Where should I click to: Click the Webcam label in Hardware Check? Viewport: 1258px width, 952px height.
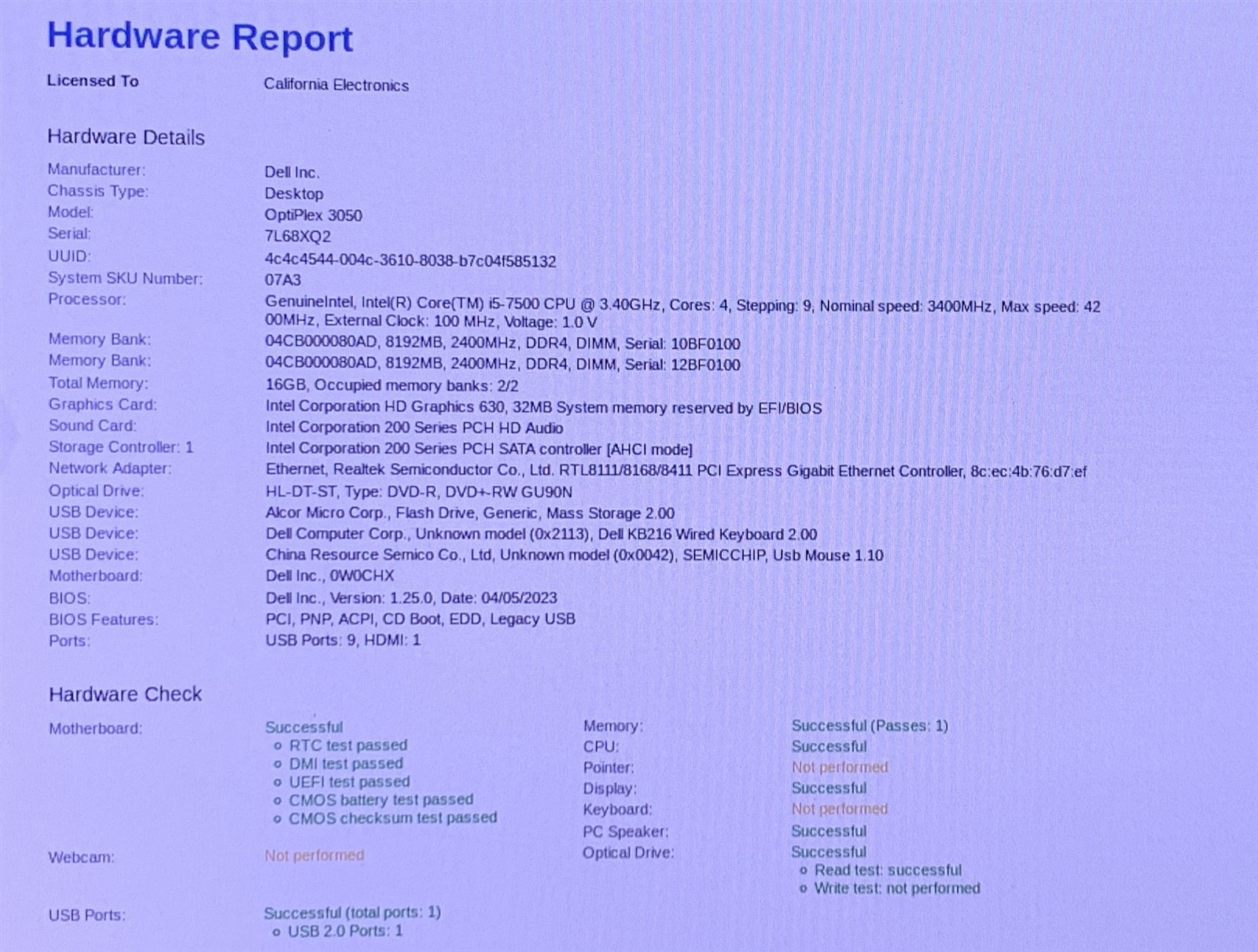pyautogui.click(x=81, y=858)
